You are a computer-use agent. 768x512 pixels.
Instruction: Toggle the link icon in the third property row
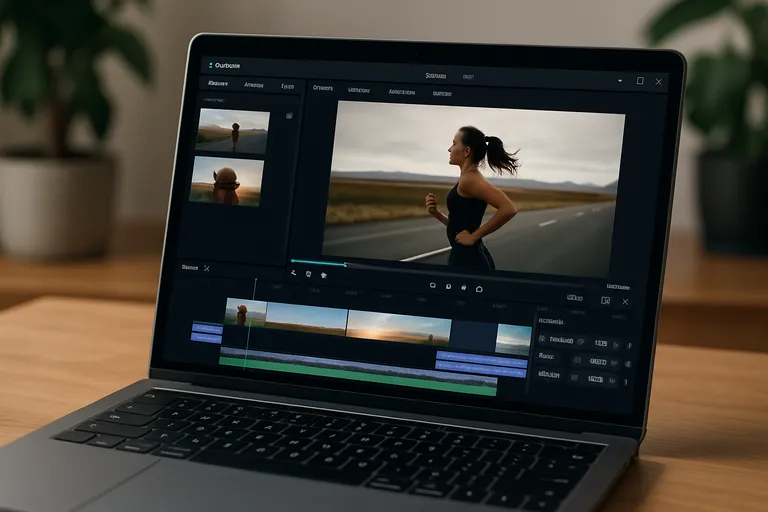tap(575, 377)
